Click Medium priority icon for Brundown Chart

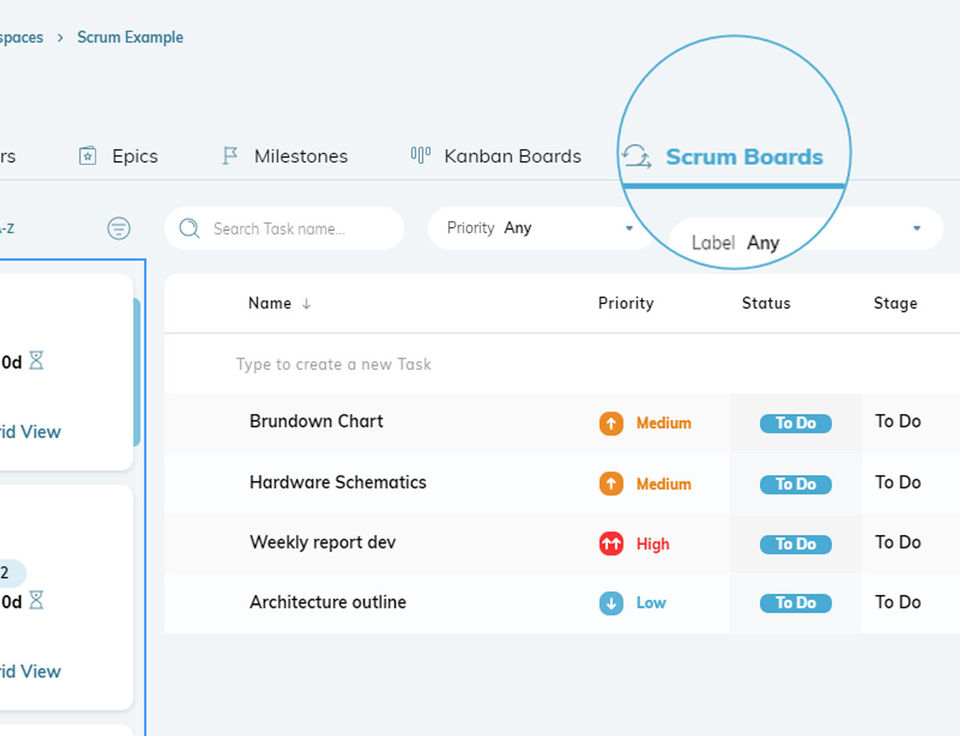tap(611, 423)
